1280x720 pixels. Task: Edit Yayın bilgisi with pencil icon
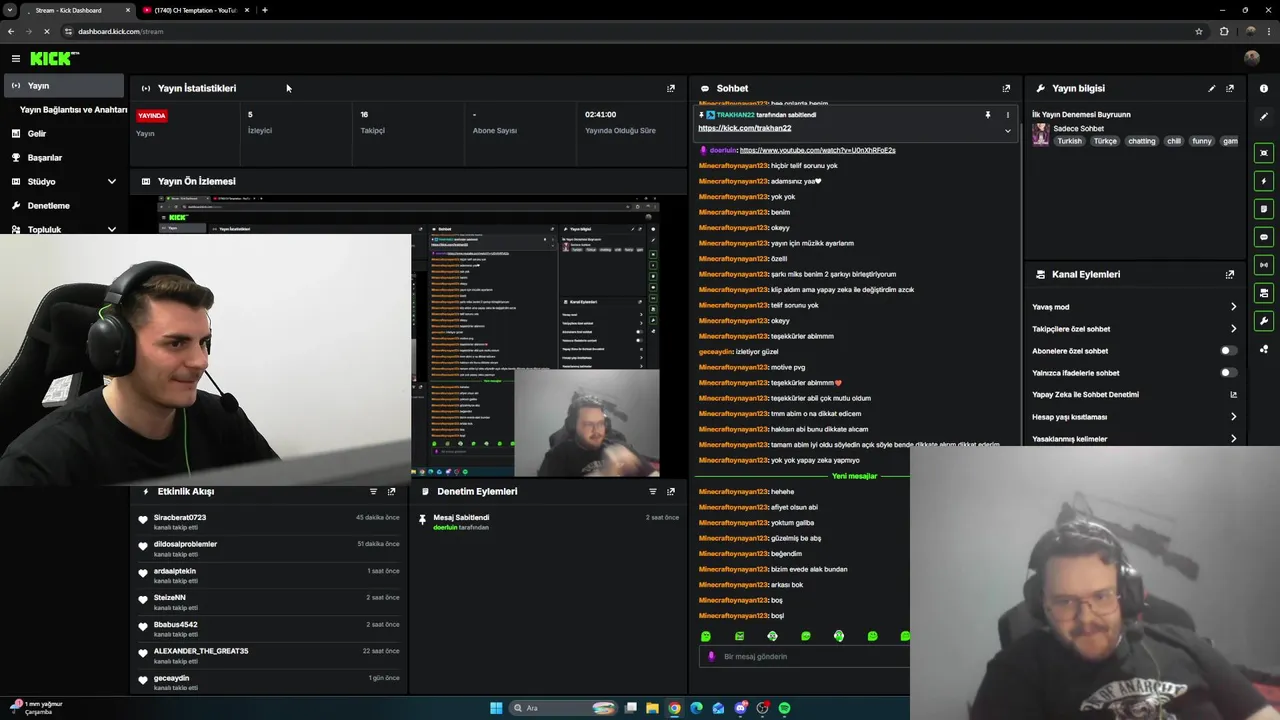coord(1212,88)
